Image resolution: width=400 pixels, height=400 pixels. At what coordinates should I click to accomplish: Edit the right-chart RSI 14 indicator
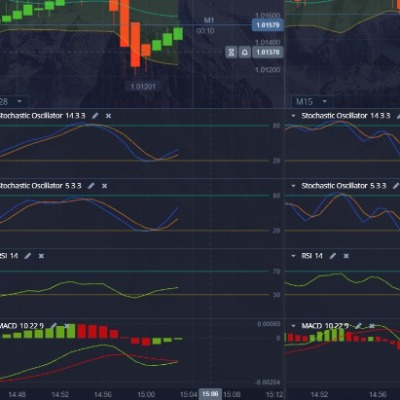pos(333,256)
